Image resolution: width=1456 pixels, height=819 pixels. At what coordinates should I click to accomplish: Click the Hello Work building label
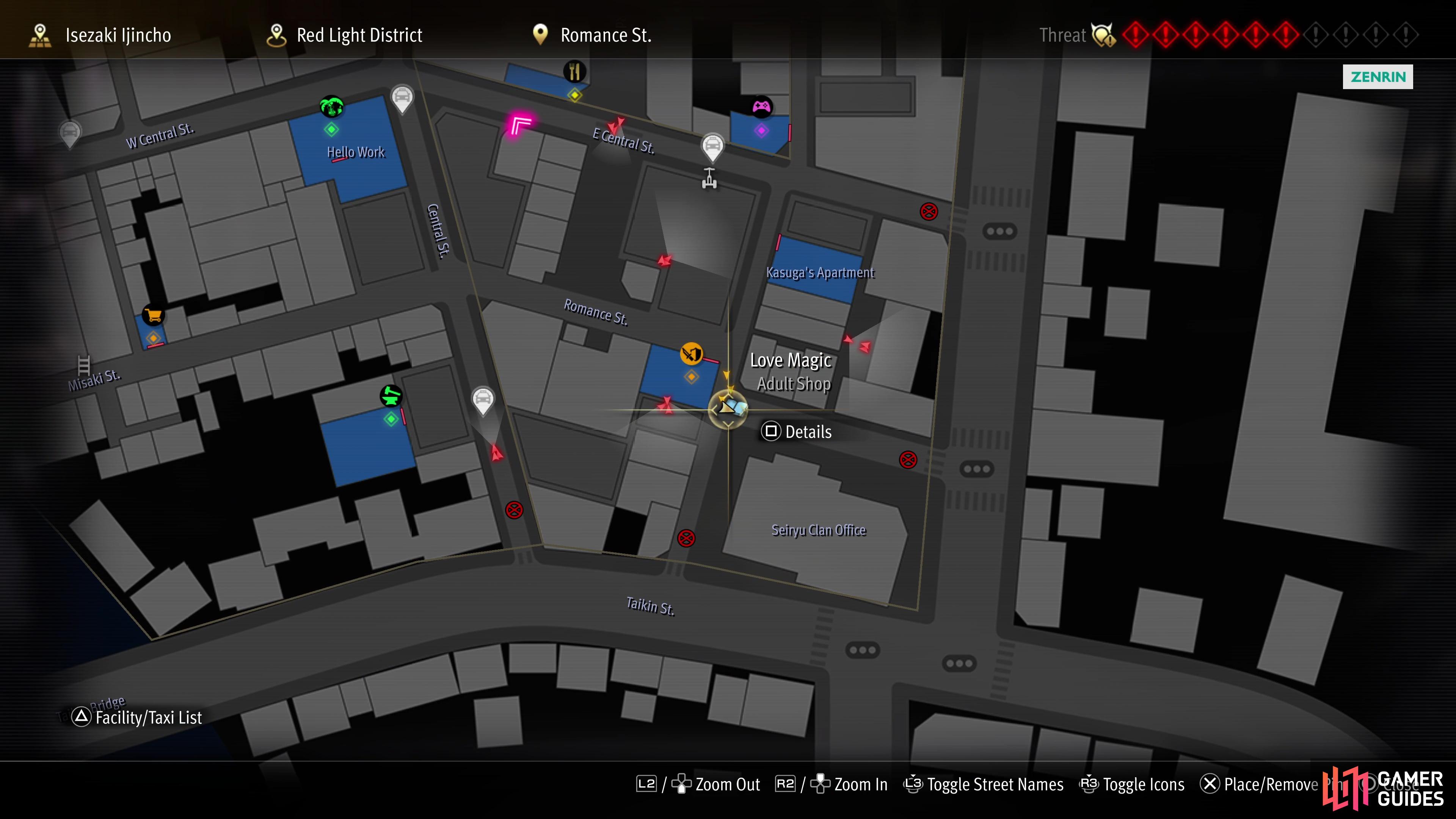356,152
